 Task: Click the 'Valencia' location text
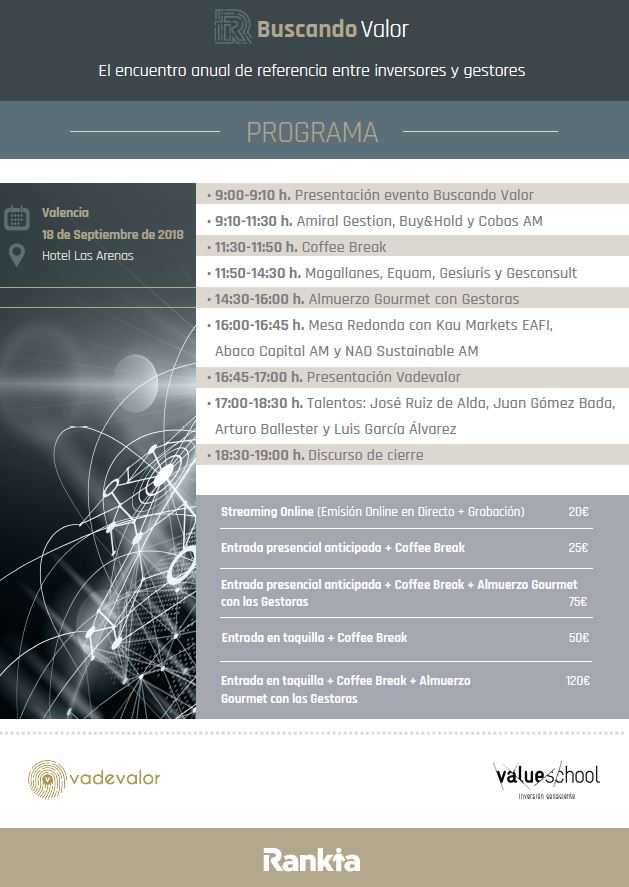(x=65, y=213)
